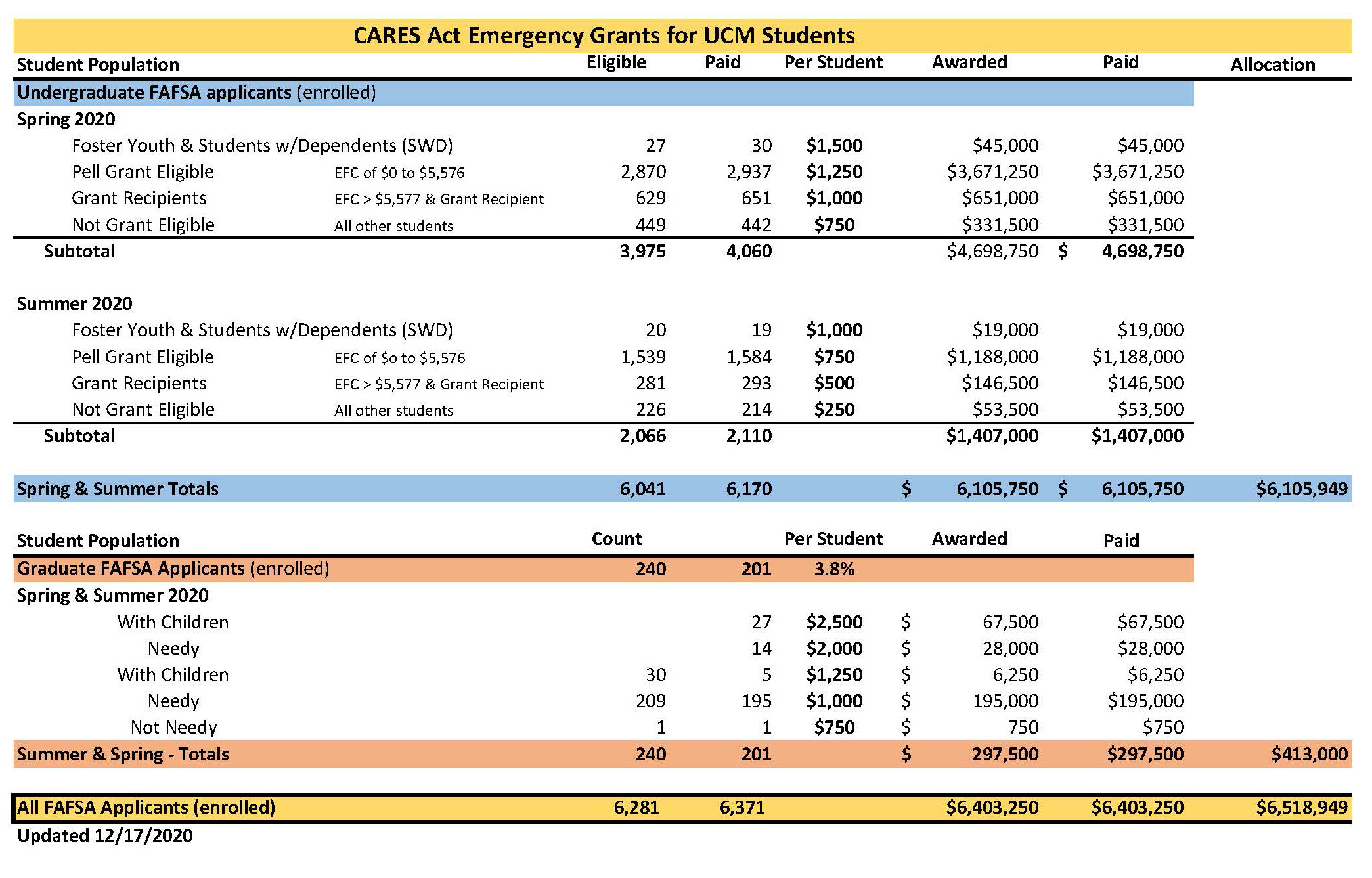Select the 297,500 awarded total
Image resolution: width=1372 pixels, height=878 pixels.
point(1006,755)
